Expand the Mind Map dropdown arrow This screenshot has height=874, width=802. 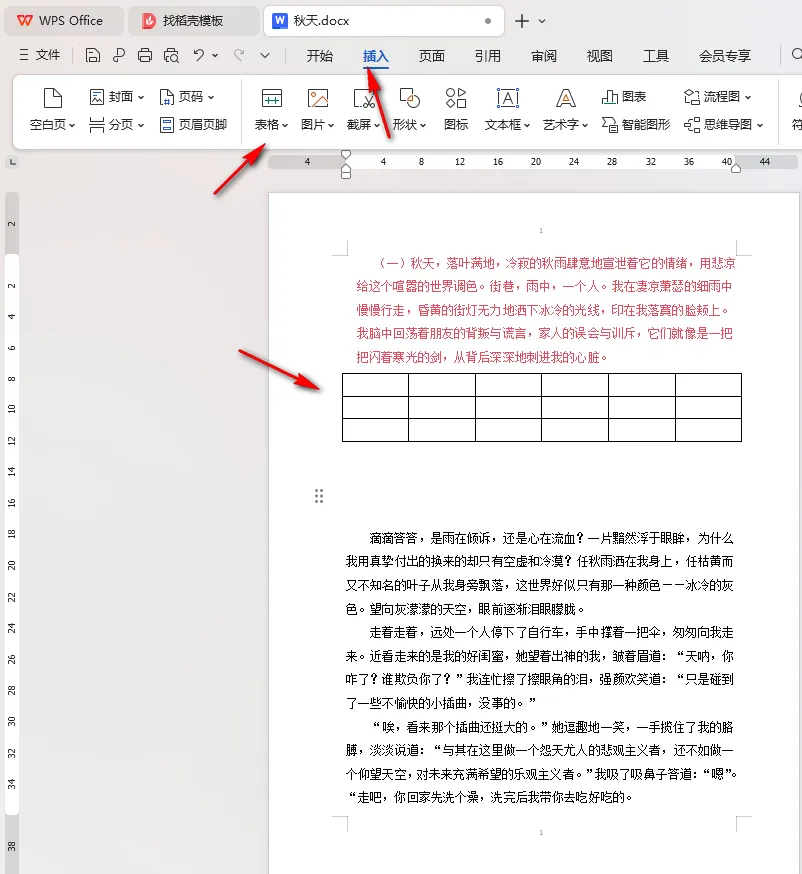(760, 125)
